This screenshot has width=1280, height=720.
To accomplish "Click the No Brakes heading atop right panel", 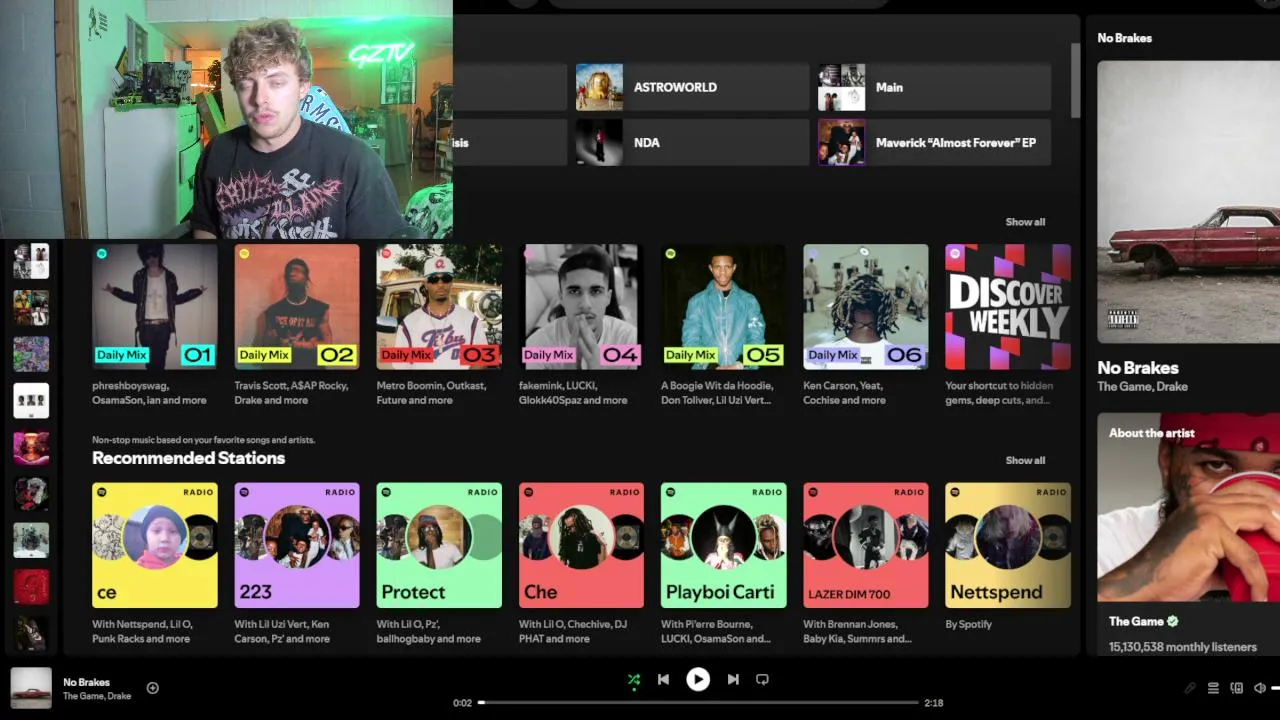I will (1124, 38).
